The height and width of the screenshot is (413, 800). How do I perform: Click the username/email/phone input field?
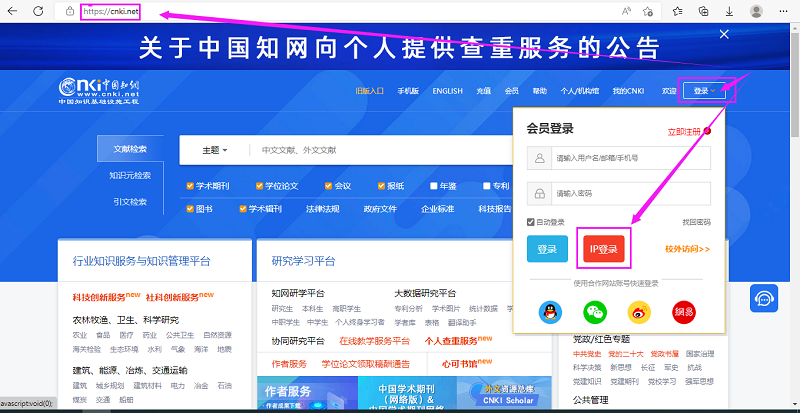[x=631, y=158]
